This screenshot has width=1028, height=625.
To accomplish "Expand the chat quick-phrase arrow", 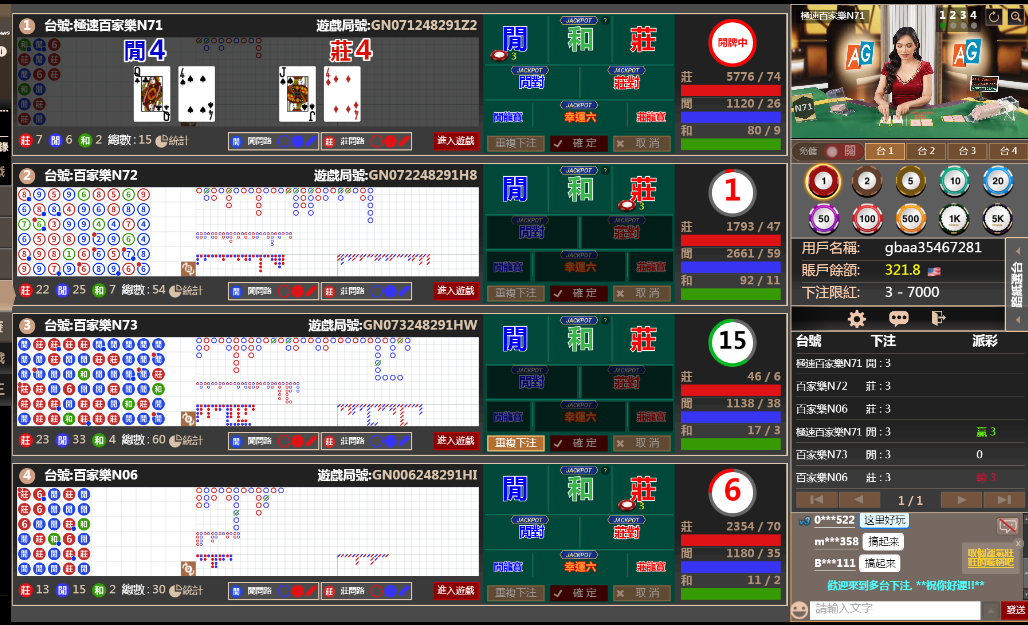I will coord(990,609).
